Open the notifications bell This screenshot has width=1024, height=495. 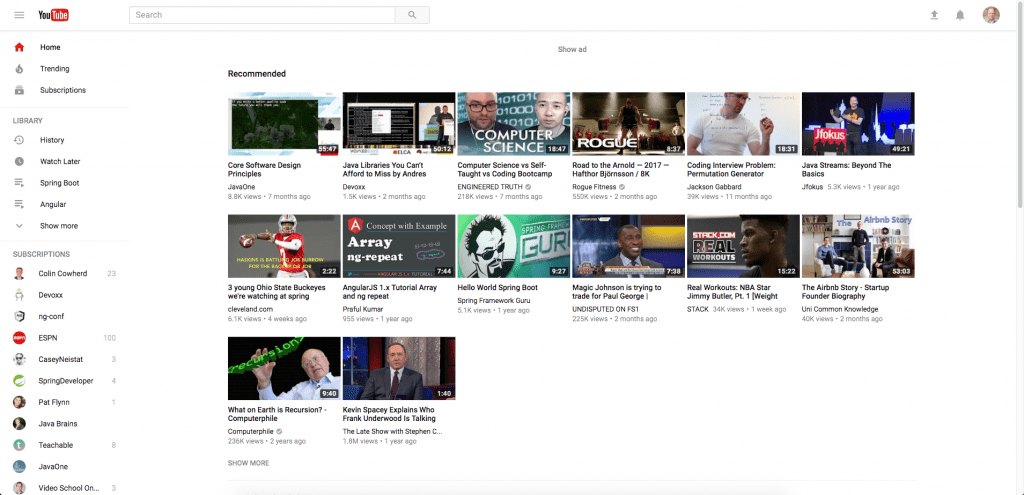click(x=960, y=15)
